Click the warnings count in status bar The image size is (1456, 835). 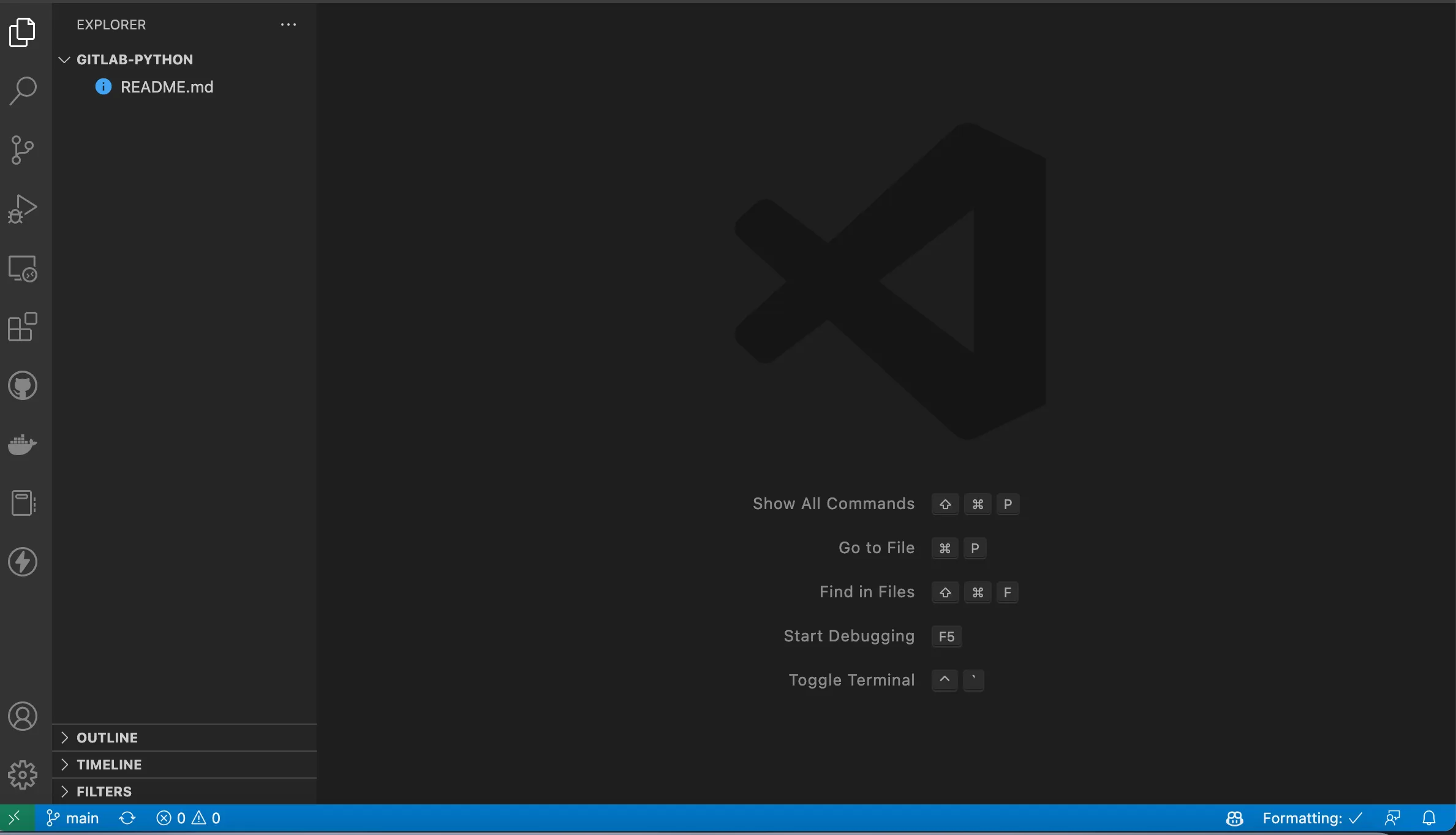206,818
